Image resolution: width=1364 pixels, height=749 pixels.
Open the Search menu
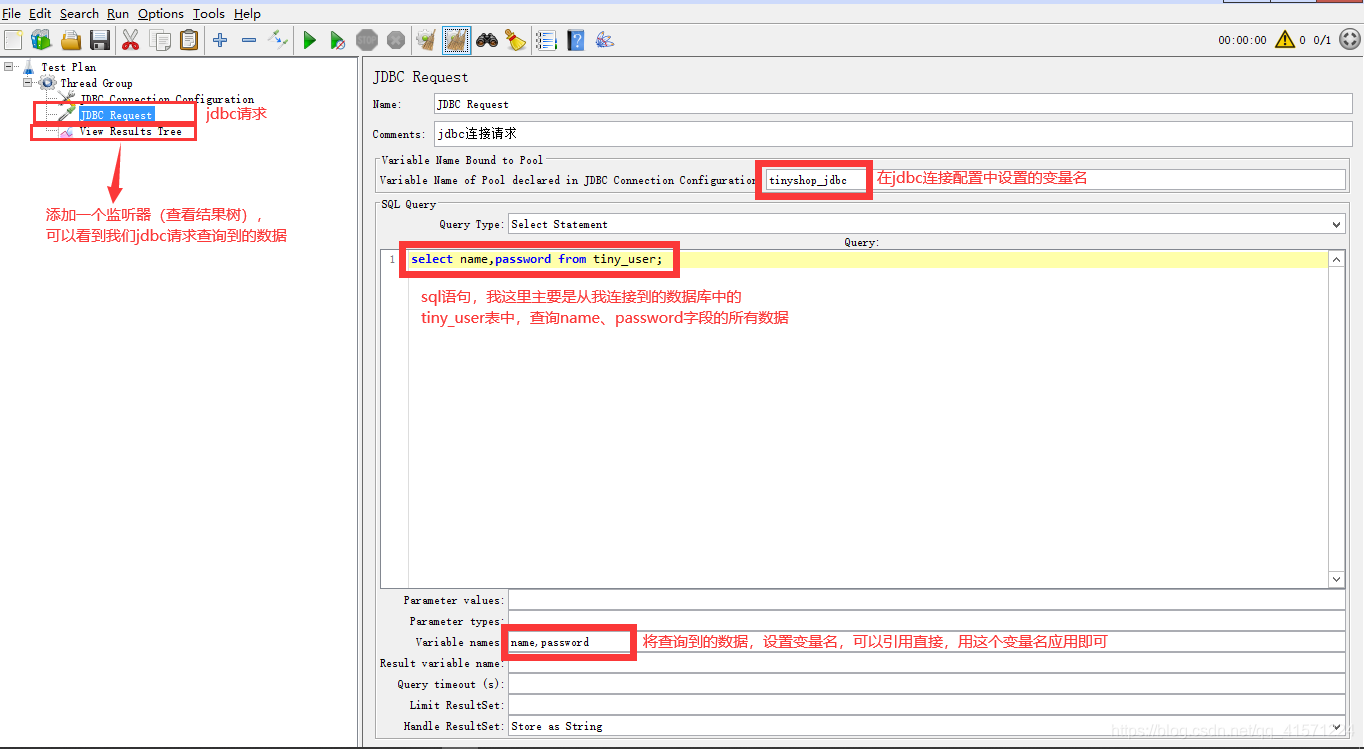[79, 13]
